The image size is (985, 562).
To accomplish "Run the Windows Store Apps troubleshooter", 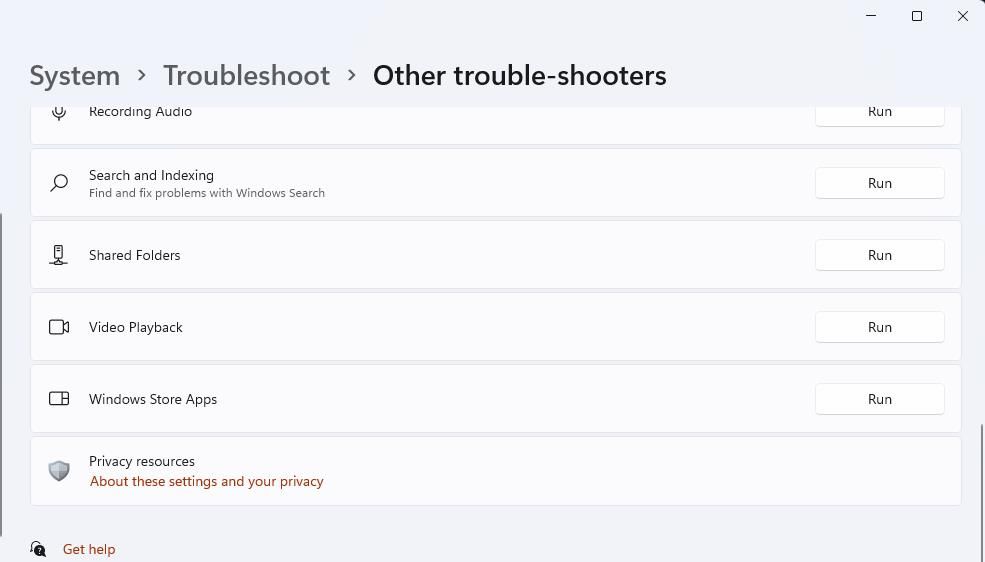I will pyautogui.click(x=879, y=399).
